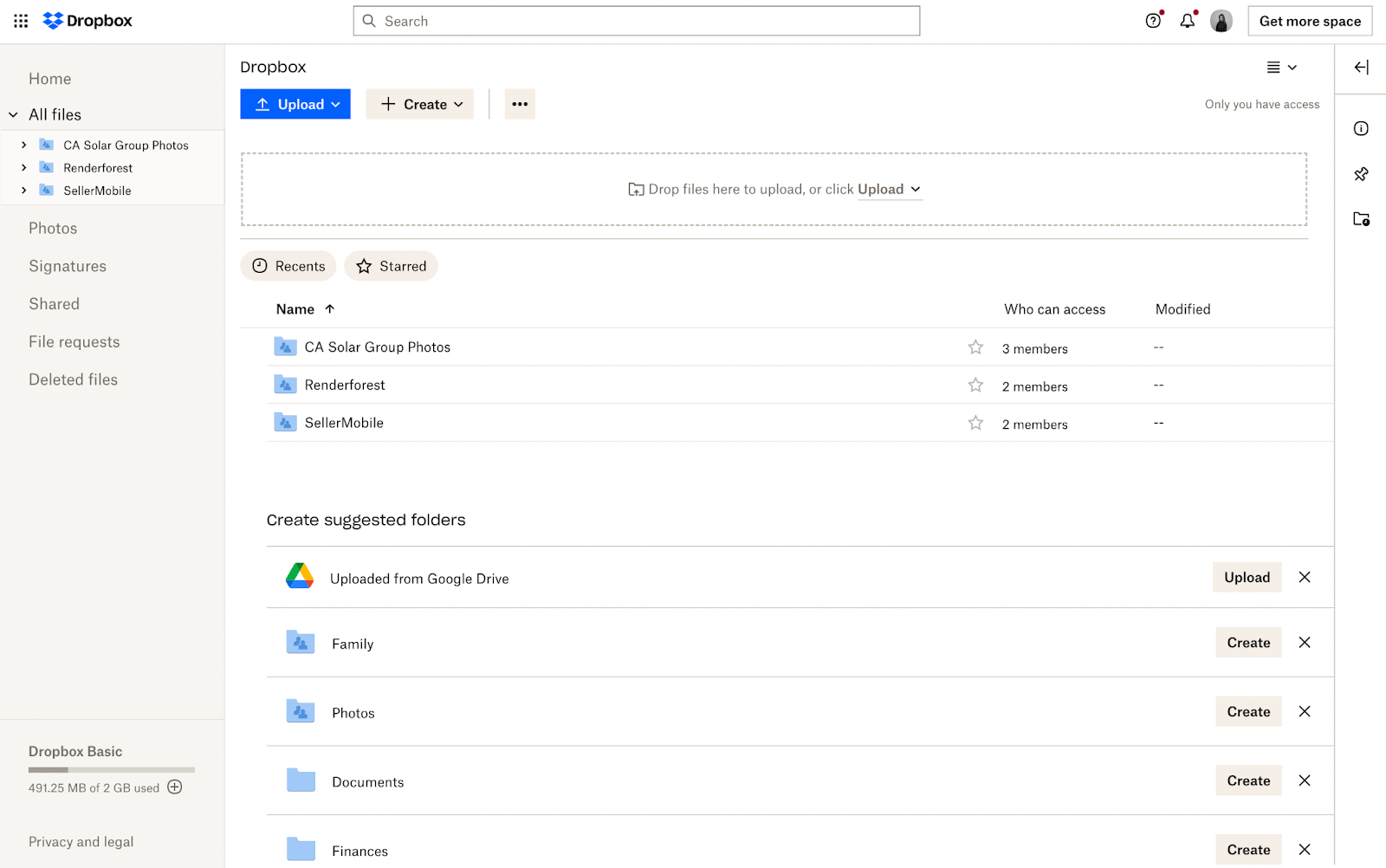Dismiss the Finances folder suggestion
1386x868 pixels.
coord(1305,850)
